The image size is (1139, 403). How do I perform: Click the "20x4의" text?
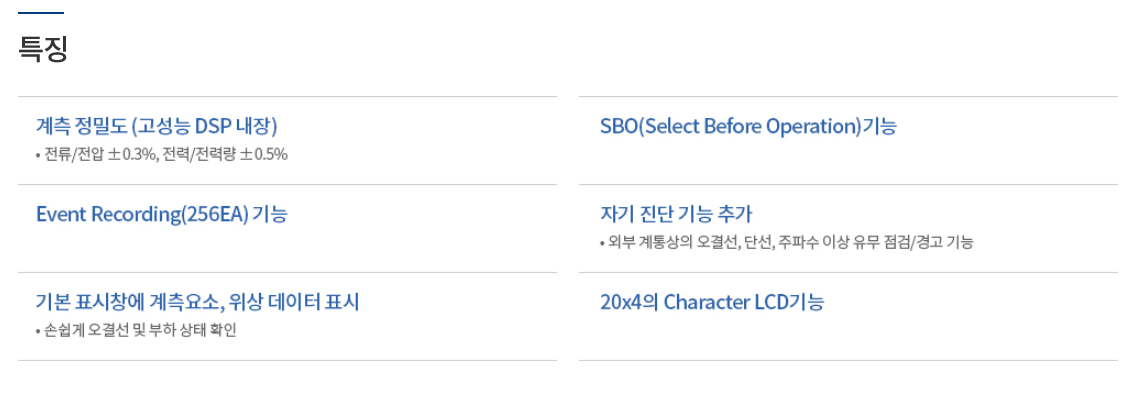click(629, 302)
